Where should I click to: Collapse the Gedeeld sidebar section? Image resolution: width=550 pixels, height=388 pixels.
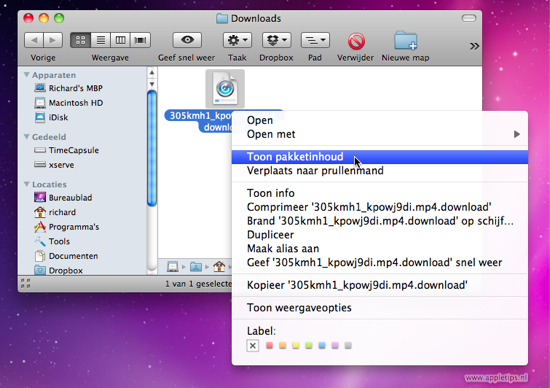click(27, 136)
